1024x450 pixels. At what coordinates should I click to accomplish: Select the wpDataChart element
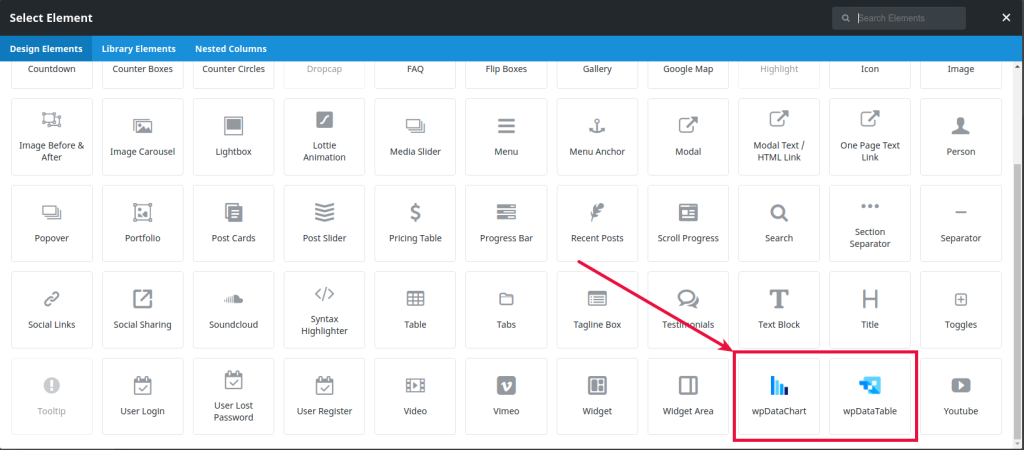coord(778,396)
